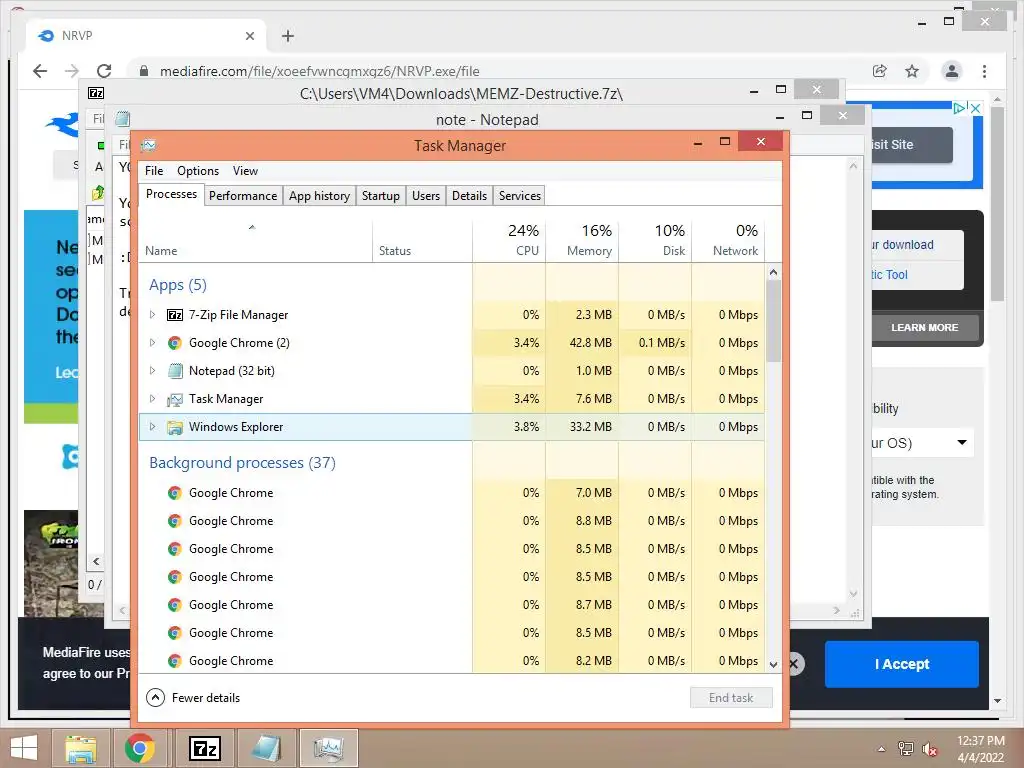
Task: Sort processes by Name column
Action: (x=255, y=242)
